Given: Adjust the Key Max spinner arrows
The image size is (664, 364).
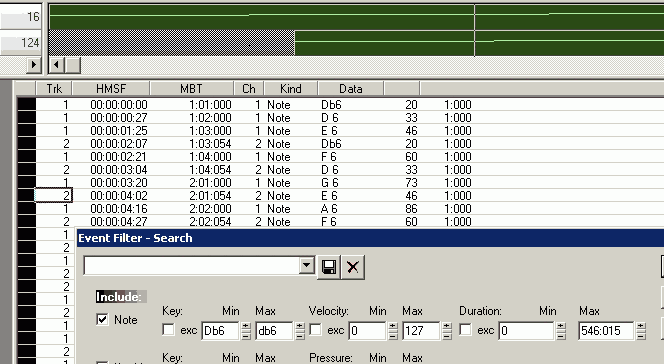Looking at the screenshot, I should pos(299,331).
